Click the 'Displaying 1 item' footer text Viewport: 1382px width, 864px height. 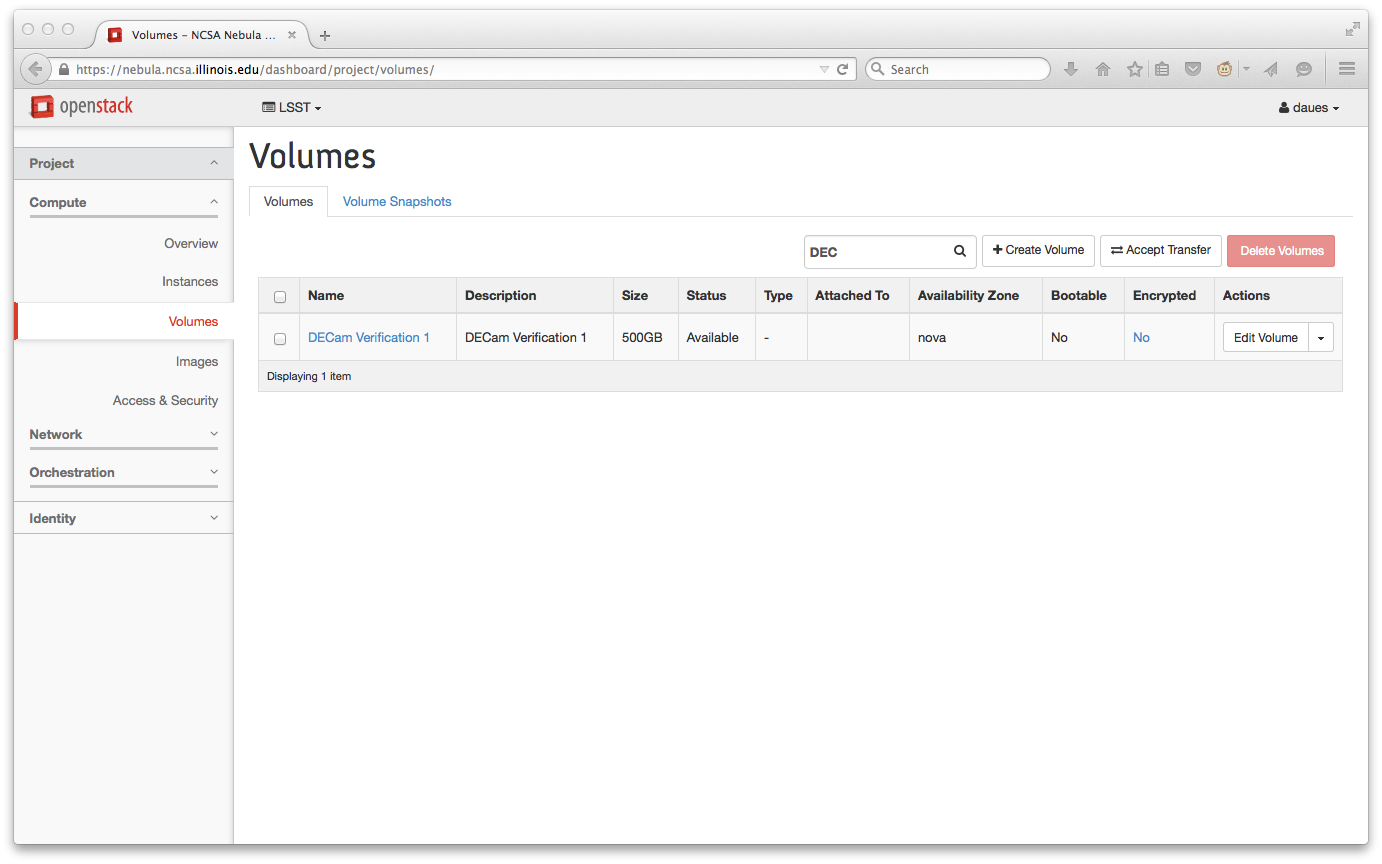309,376
